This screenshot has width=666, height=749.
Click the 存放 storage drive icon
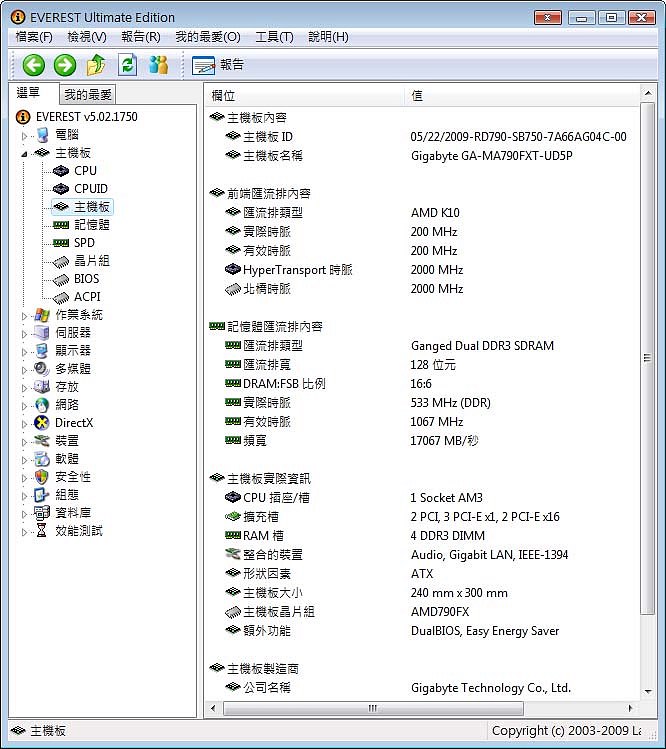click(42, 386)
